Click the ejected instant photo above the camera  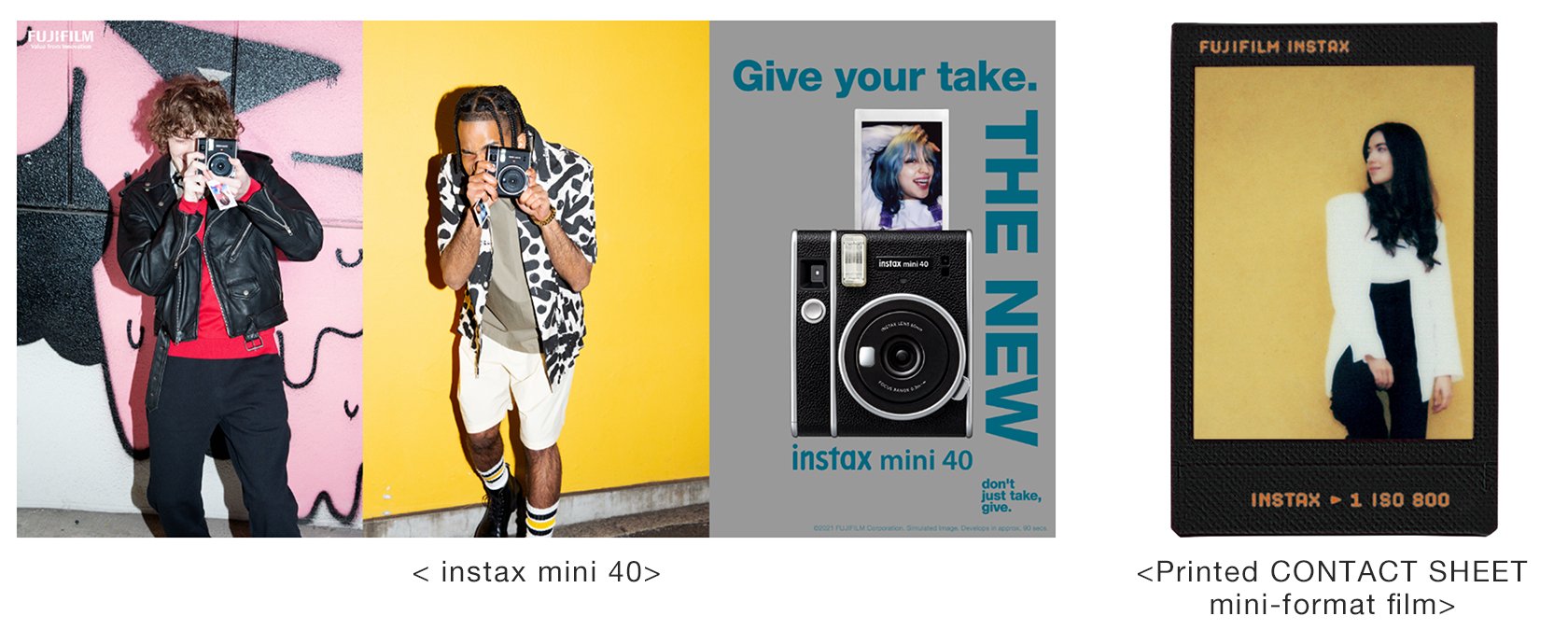click(901, 170)
